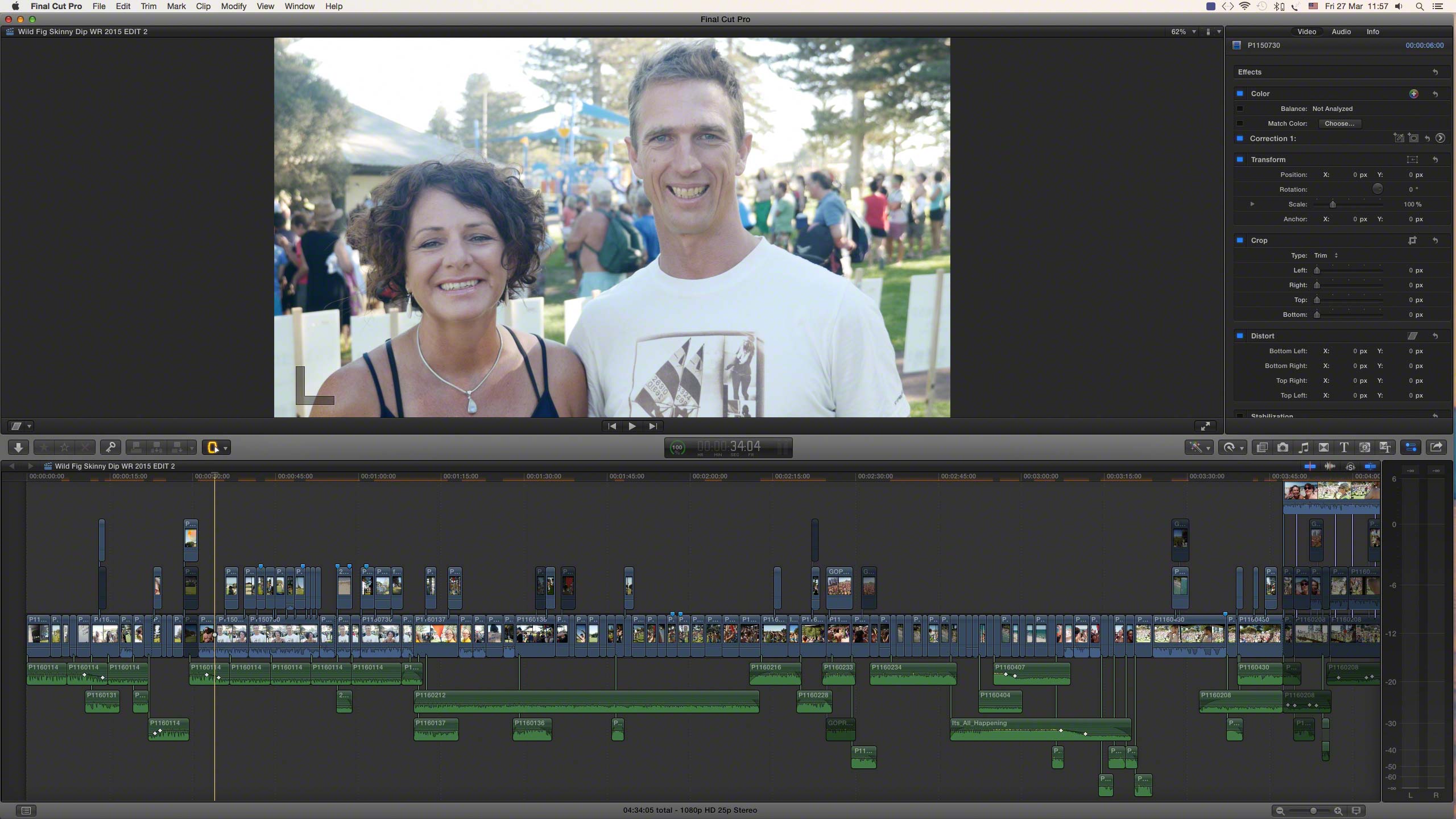
Task: Open the Retime speed menu
Action: tap(1233, 448)
